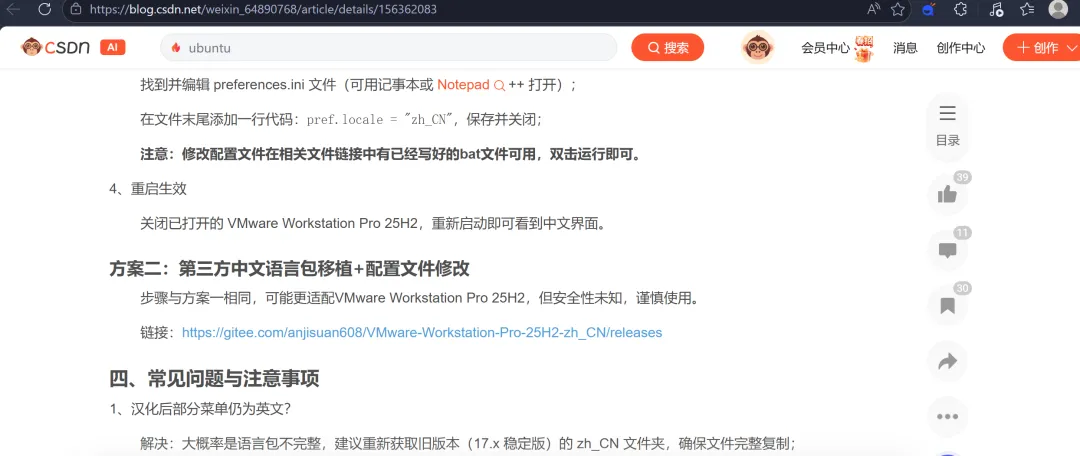Click the bold 注意 bat文件 notice line

coord(391,154)
